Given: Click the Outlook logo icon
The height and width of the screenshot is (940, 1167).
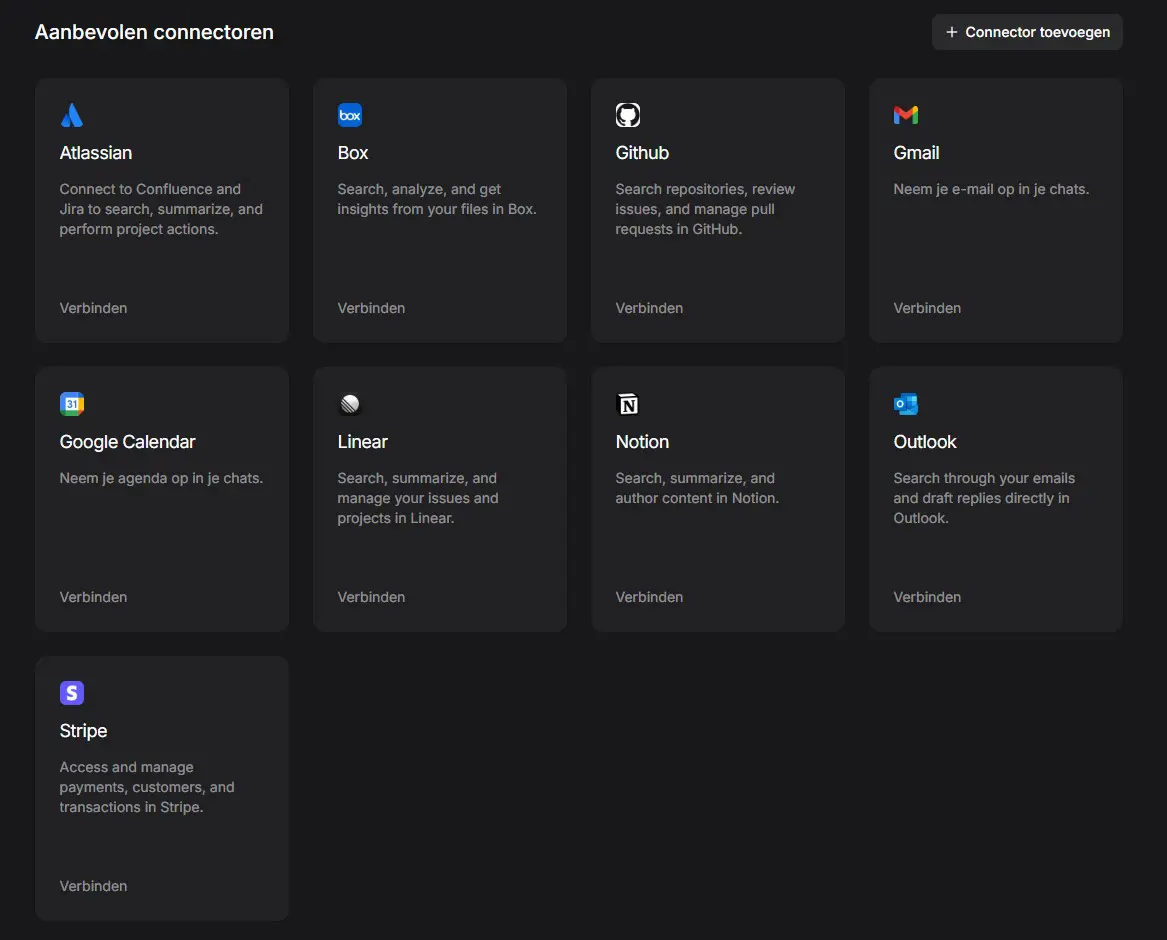Looking at the screenshot, I should pyautogui.click(x=906, y=404).
